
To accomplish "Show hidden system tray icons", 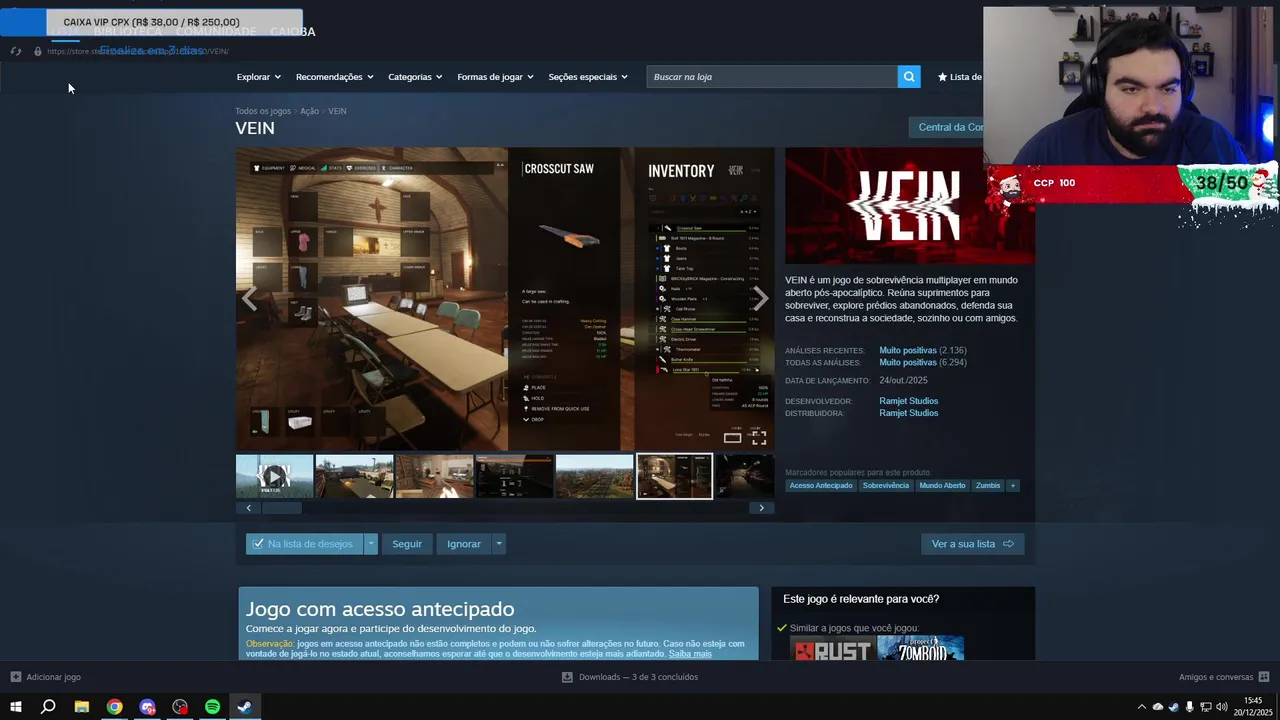I will click(x=1142, y=707).
